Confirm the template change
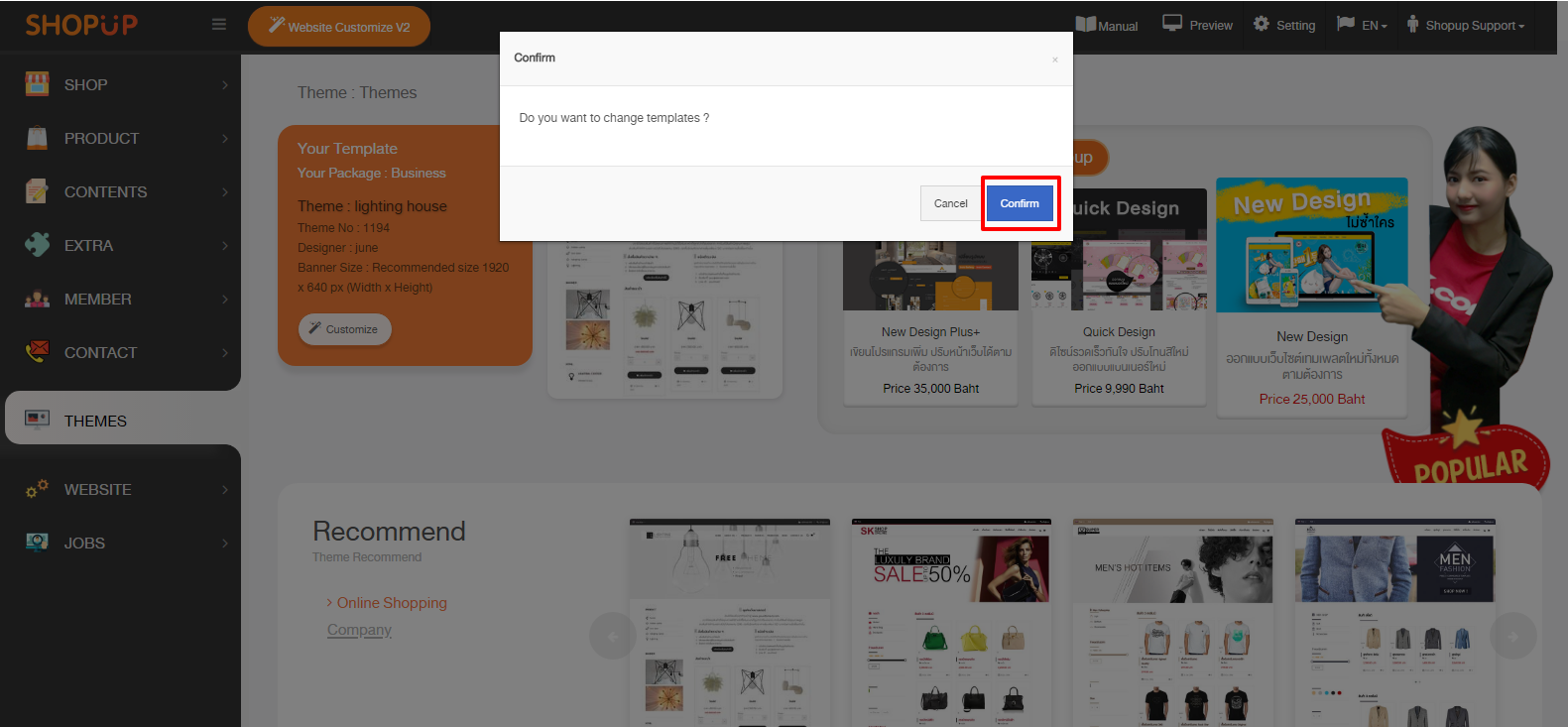This screenshot has height=727, width=1568. (x=1020, y=203)
